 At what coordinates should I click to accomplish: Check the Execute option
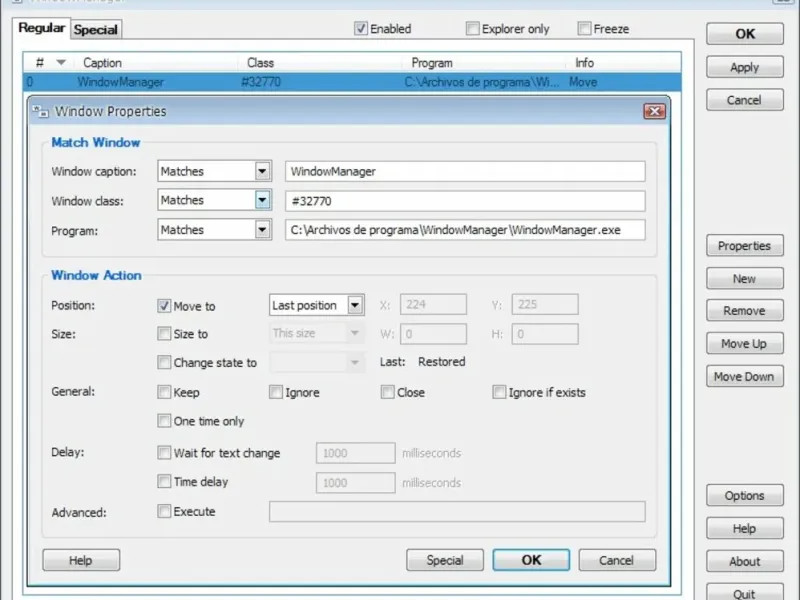164,511
